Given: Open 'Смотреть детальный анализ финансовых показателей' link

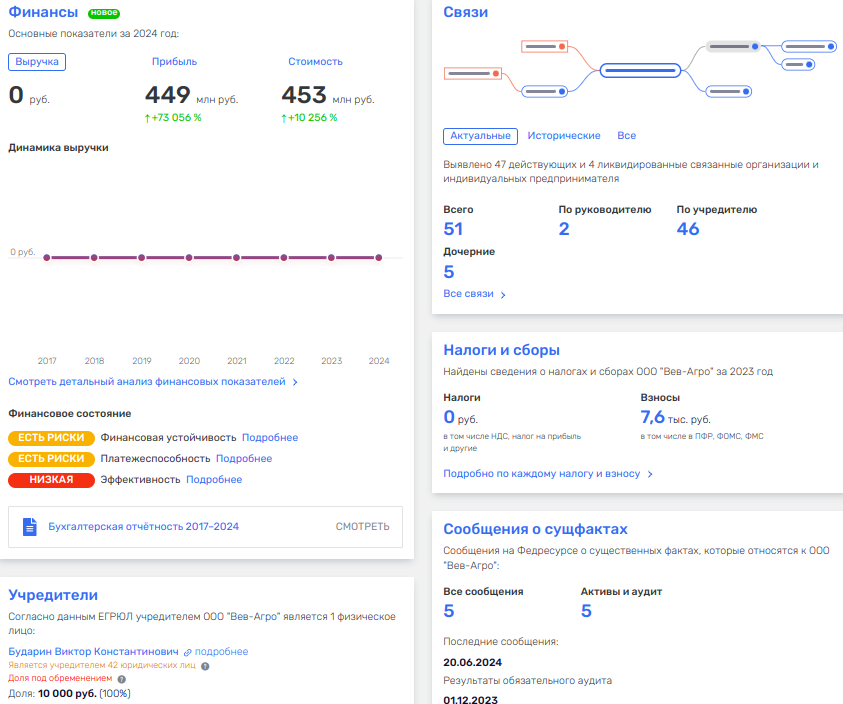Looking at the screenshot, I should [x=147, y=382].
